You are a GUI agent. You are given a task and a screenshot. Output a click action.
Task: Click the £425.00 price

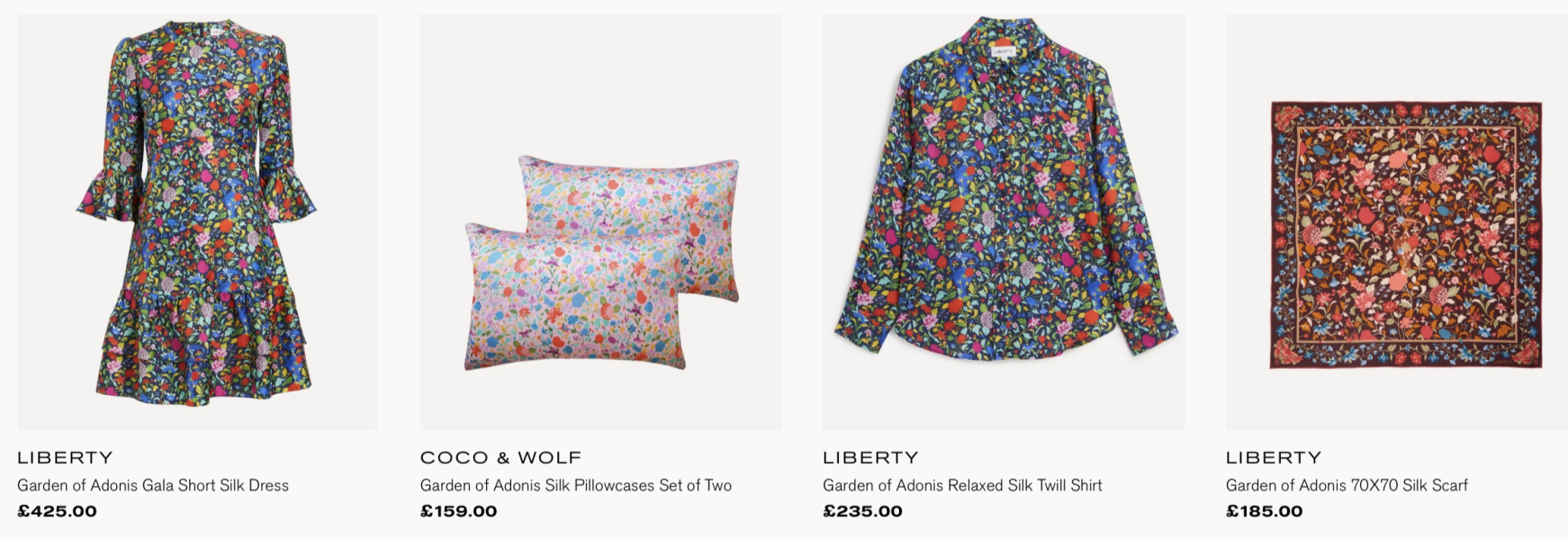tap(57, 511)
